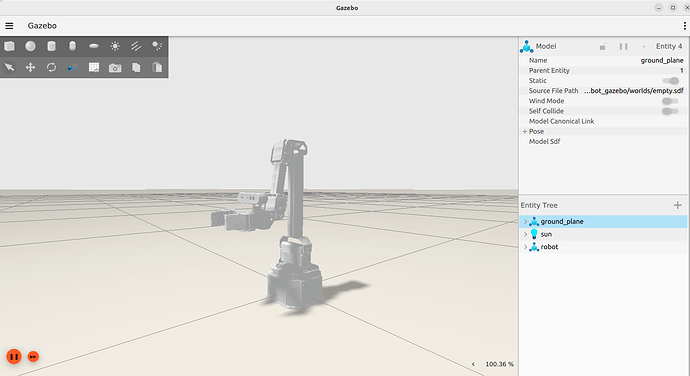Toggle the Wind Mode switch
690x376 pixels.
tap(671, 101)
